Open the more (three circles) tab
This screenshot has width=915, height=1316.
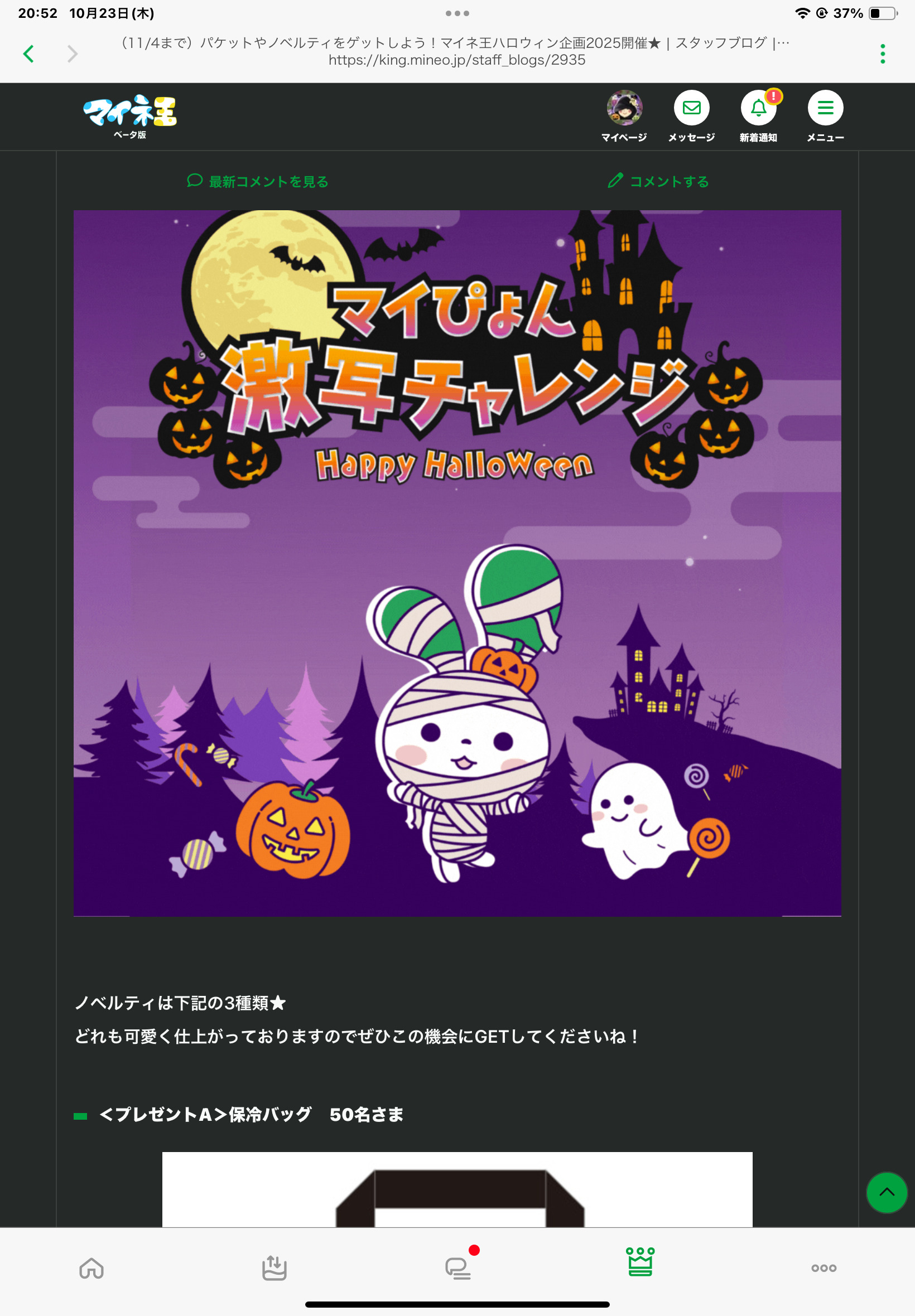pos(824,1268)
